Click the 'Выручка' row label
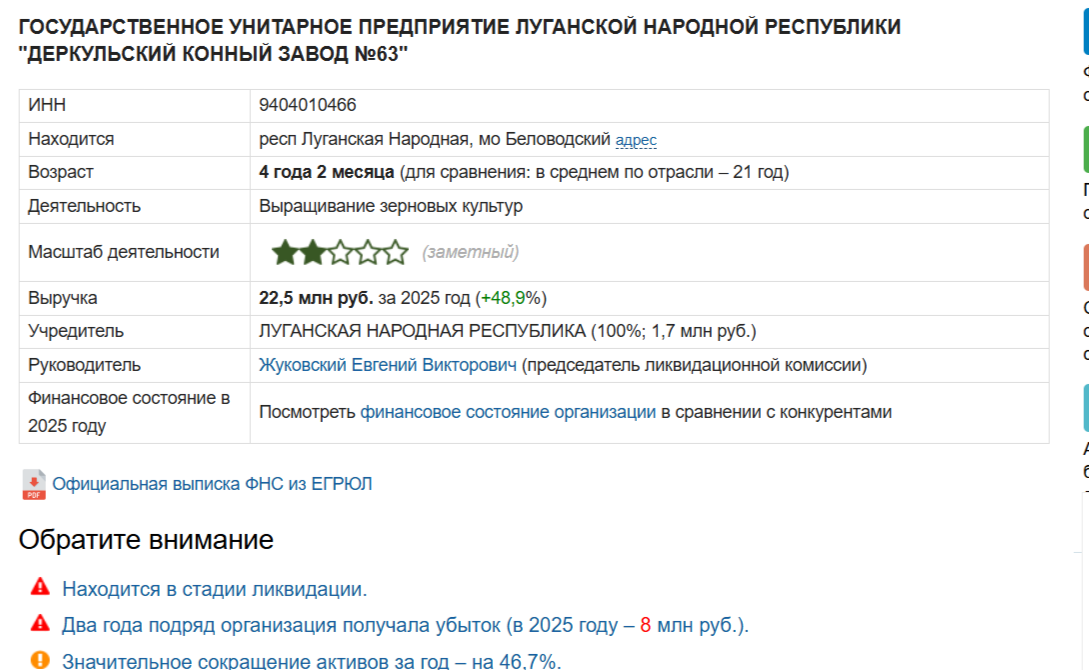 pos(63,299)
